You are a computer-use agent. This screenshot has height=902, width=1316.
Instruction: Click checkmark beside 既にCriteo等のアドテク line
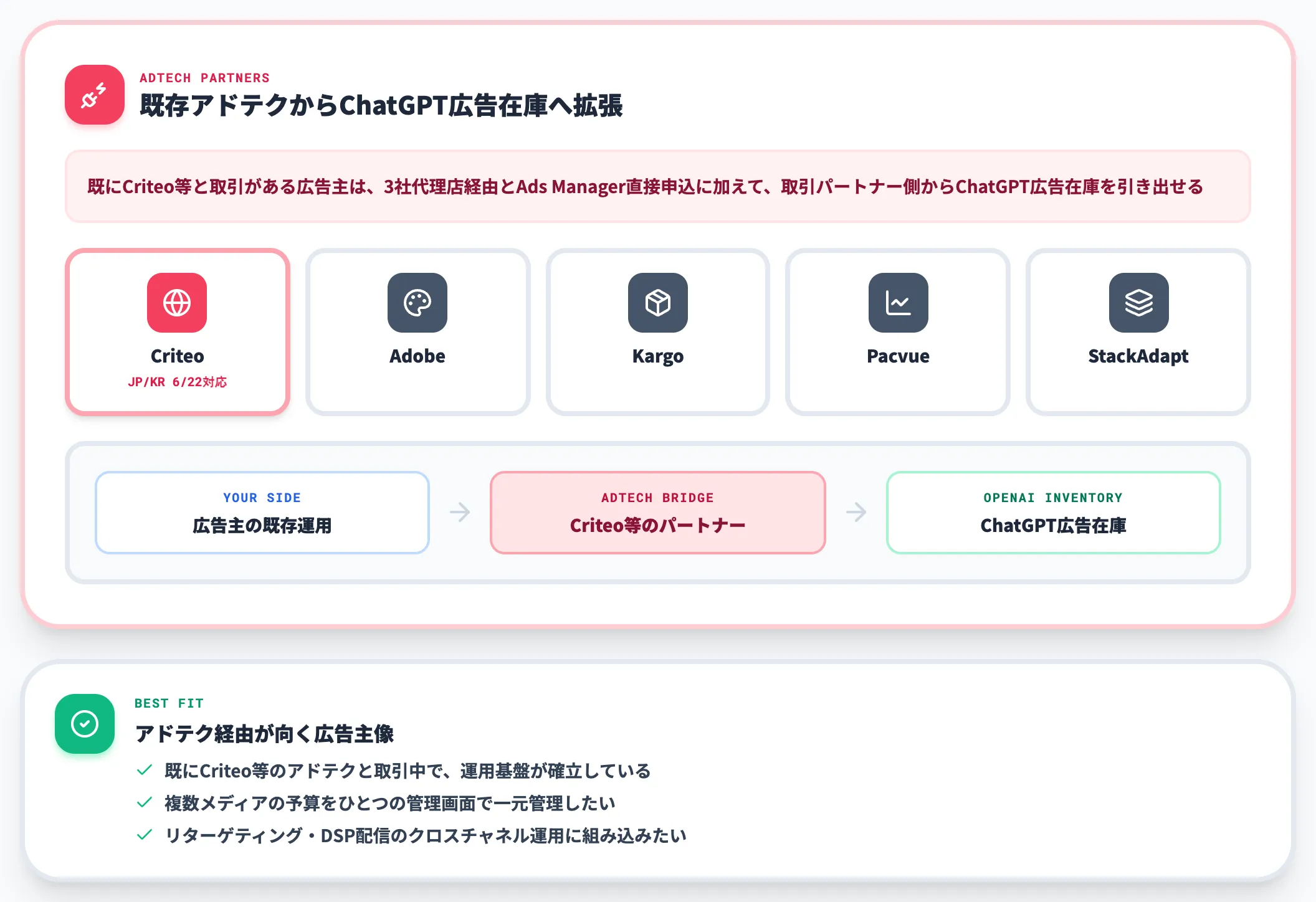[145, 771]
